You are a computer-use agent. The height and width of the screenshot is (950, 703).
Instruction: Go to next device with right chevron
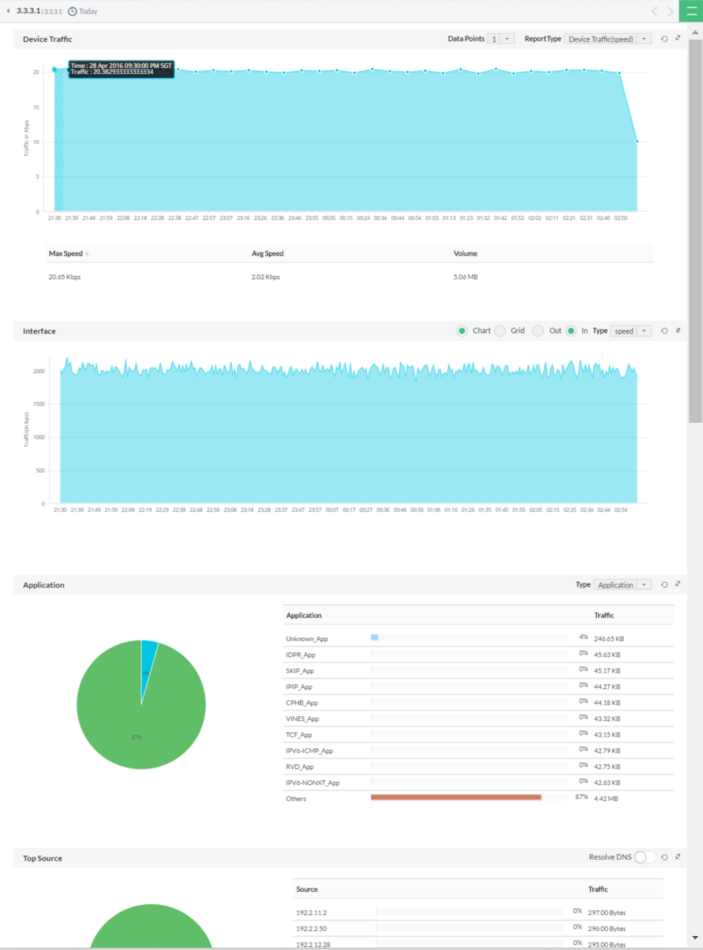coord(670,11)
